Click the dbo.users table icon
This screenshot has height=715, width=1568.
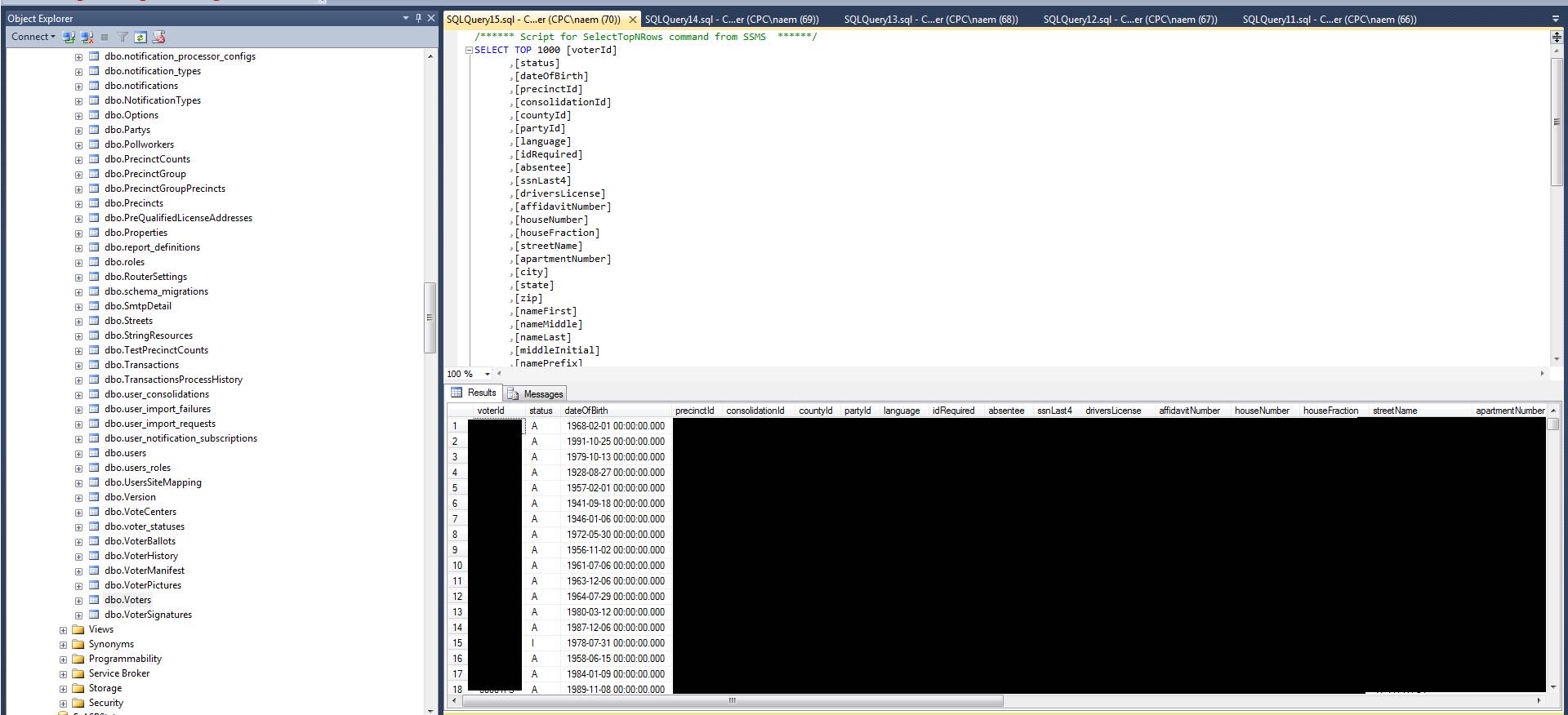click(94, 453)
